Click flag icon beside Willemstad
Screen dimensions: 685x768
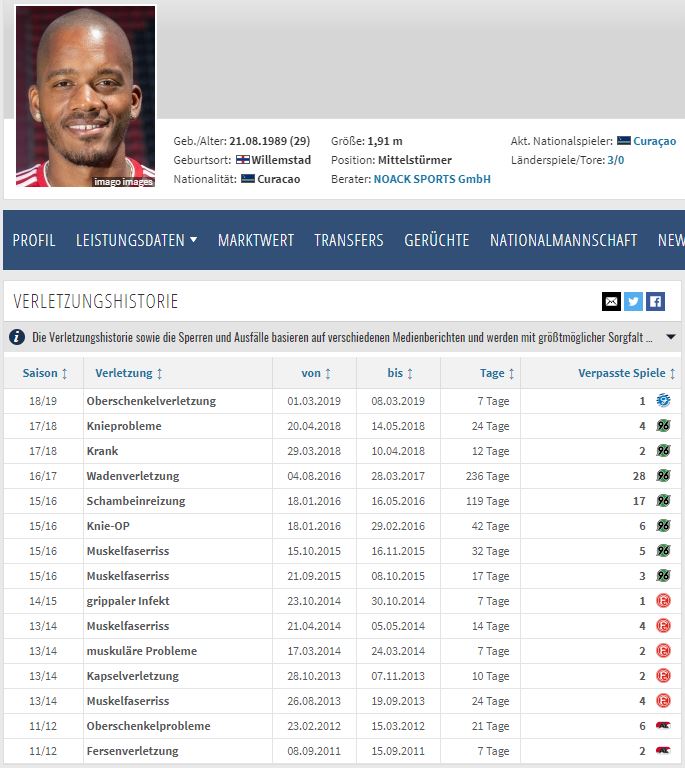pyautogui.click(x=242, y=160)
